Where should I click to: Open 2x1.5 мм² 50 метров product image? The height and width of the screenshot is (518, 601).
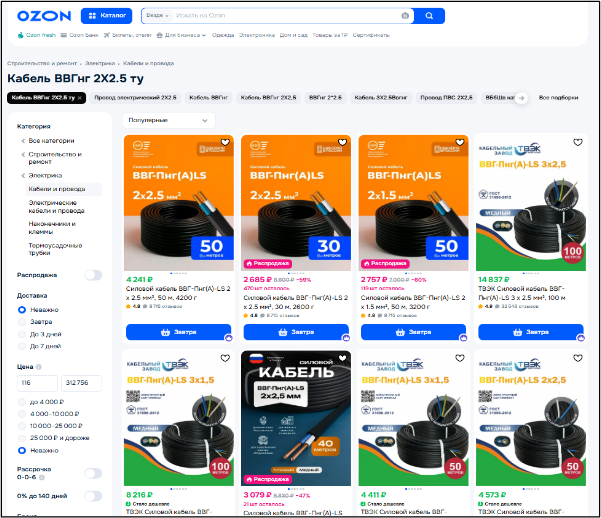click(414, 203)
